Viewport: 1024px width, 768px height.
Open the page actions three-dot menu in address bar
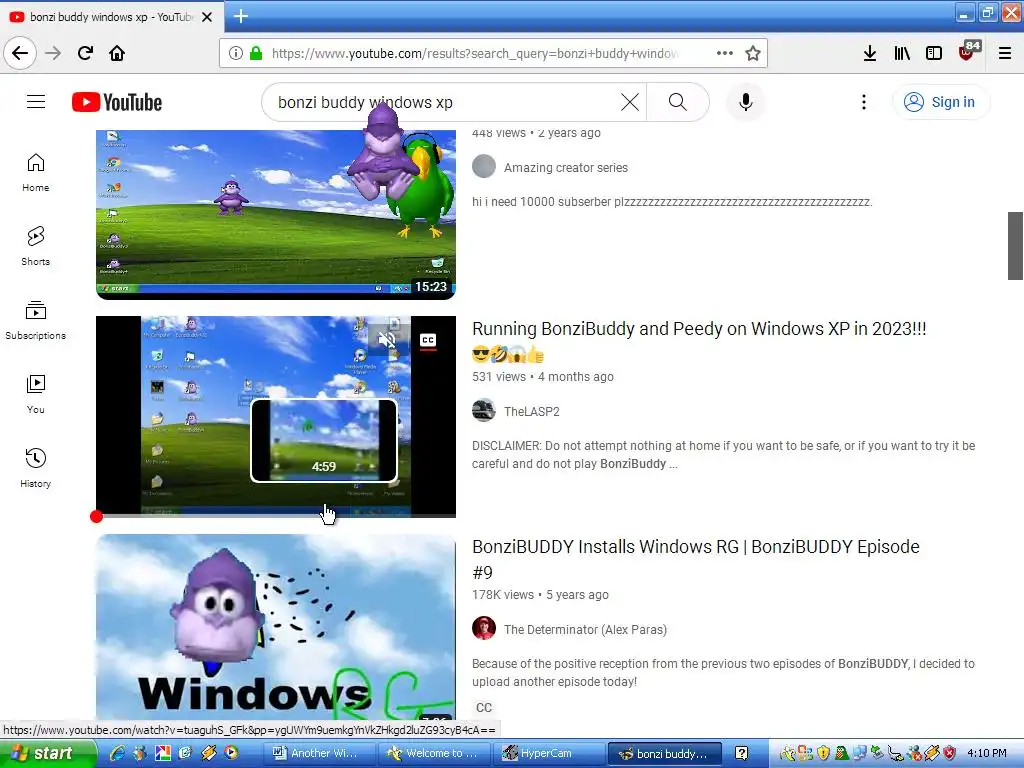coord(725,53)
